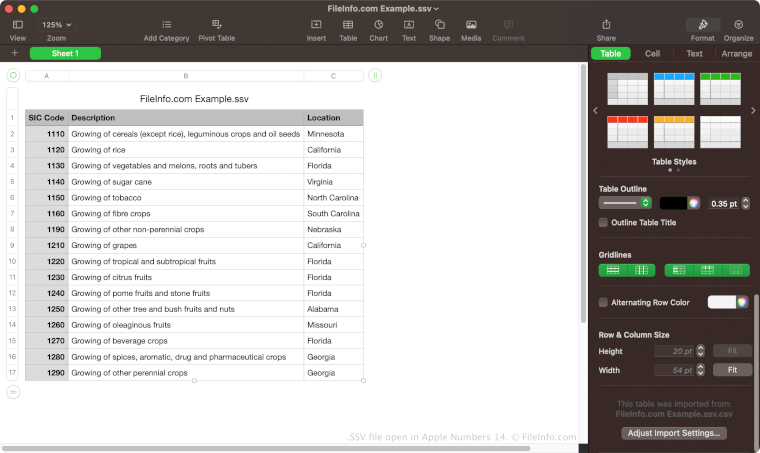
Task: Toggle Alternating Row Color checkbox
Action: coord(603,302)
